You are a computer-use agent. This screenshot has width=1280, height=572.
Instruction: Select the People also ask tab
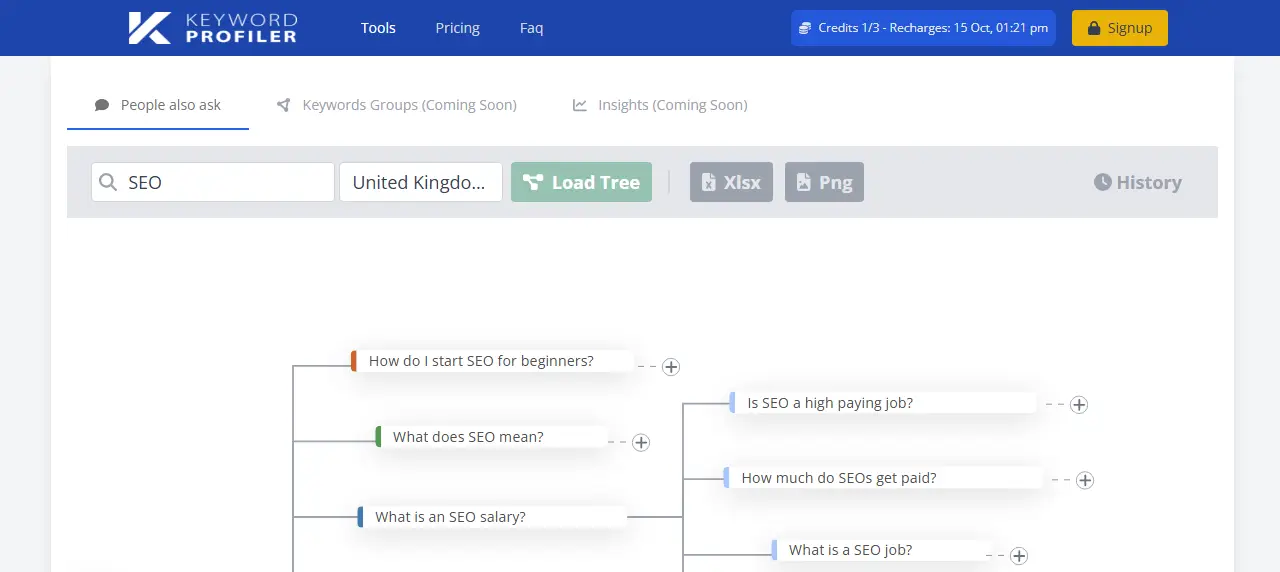point(158,105)
